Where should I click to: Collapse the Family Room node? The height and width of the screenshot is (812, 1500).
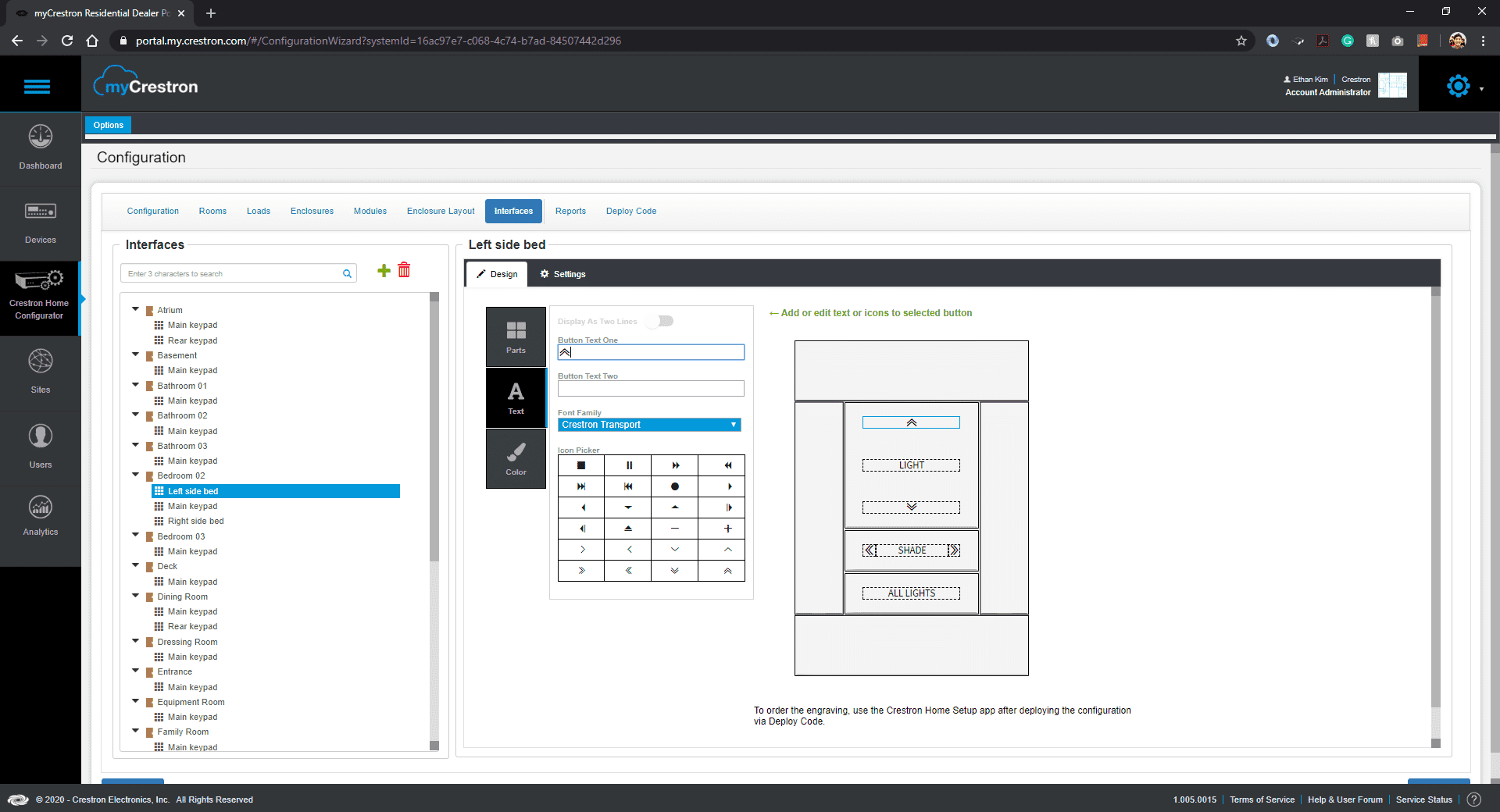(135, 731)
